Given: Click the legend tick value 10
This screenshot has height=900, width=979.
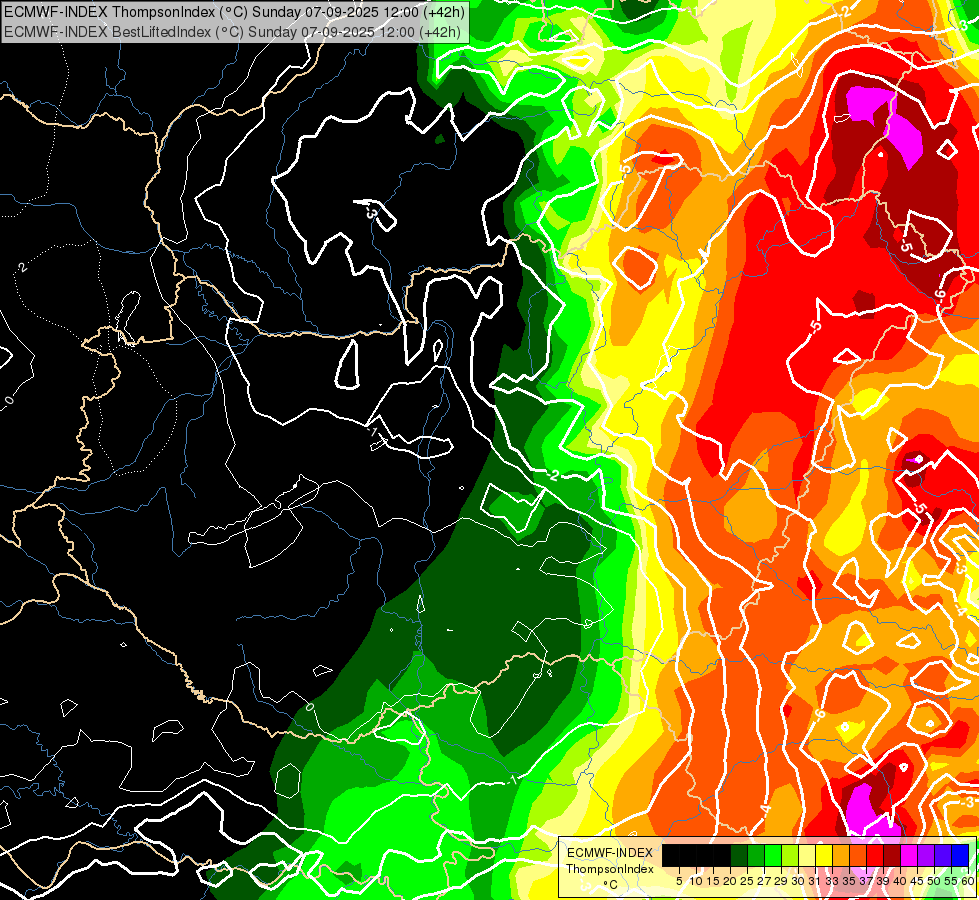Looking at the screenshot, I should coord(696,881).
